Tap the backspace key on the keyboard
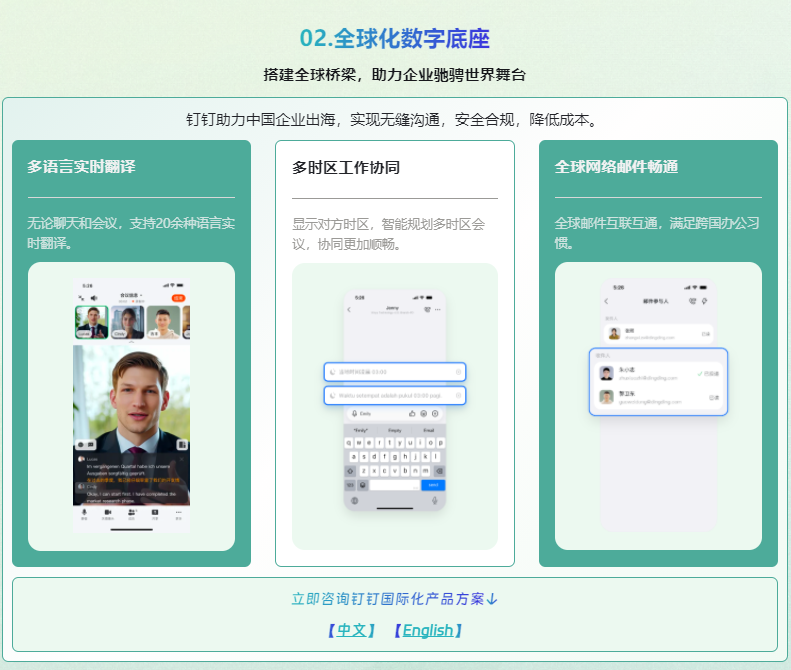791x670 pixels. pos(439,470)
